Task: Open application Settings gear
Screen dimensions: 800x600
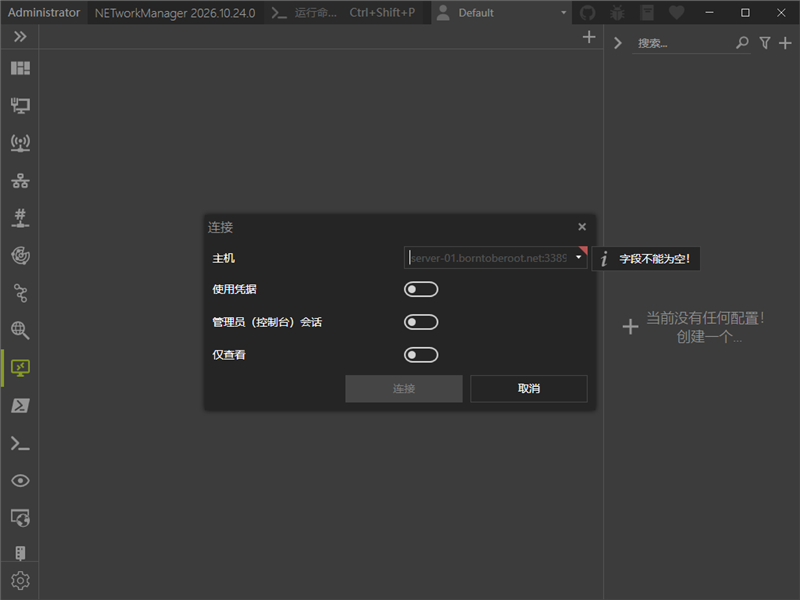Action: coord(20,581)
